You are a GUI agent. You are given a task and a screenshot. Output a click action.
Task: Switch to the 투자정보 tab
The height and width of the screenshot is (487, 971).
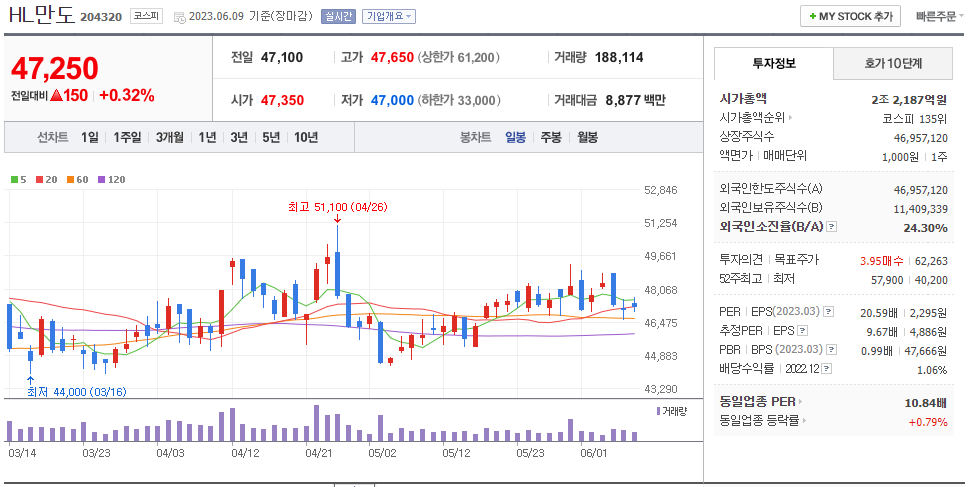(x=774, y=63)
